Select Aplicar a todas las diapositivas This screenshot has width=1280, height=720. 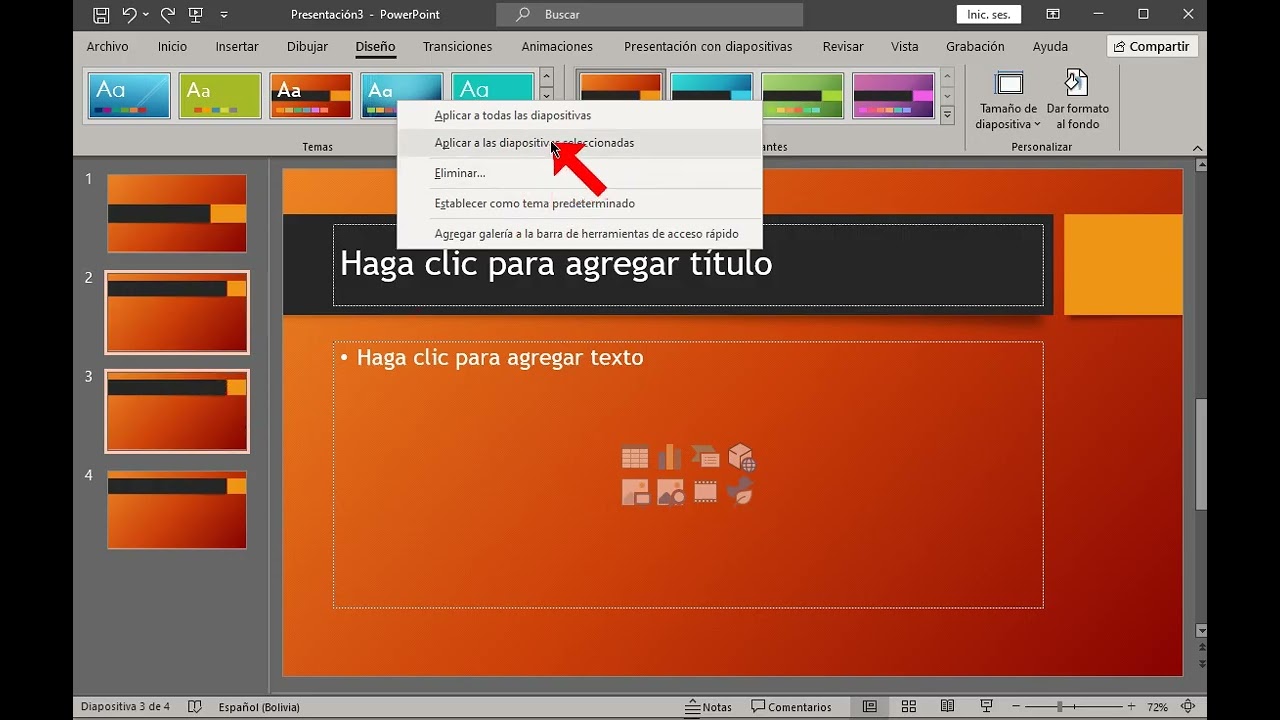580,116
